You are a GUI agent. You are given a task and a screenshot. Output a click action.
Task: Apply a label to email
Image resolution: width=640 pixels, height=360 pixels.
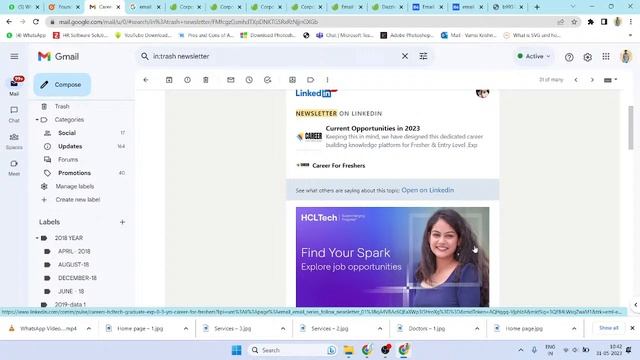tap(311, 80)
